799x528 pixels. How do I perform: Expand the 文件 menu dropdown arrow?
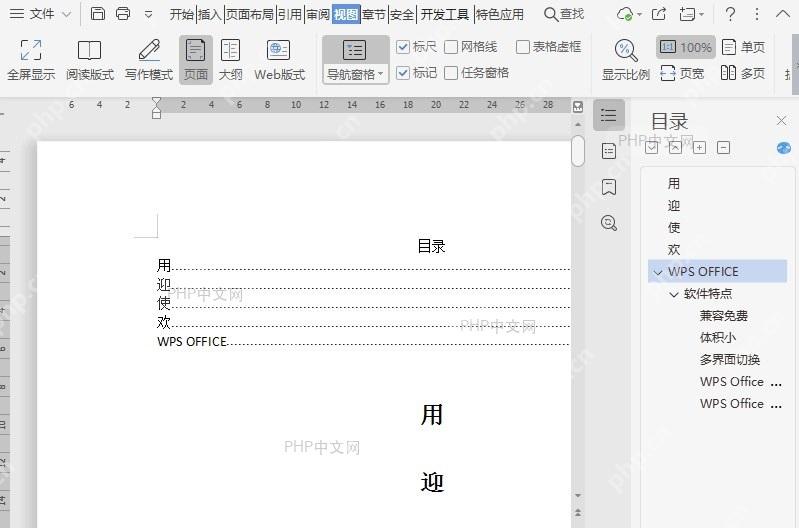point(66,14)
